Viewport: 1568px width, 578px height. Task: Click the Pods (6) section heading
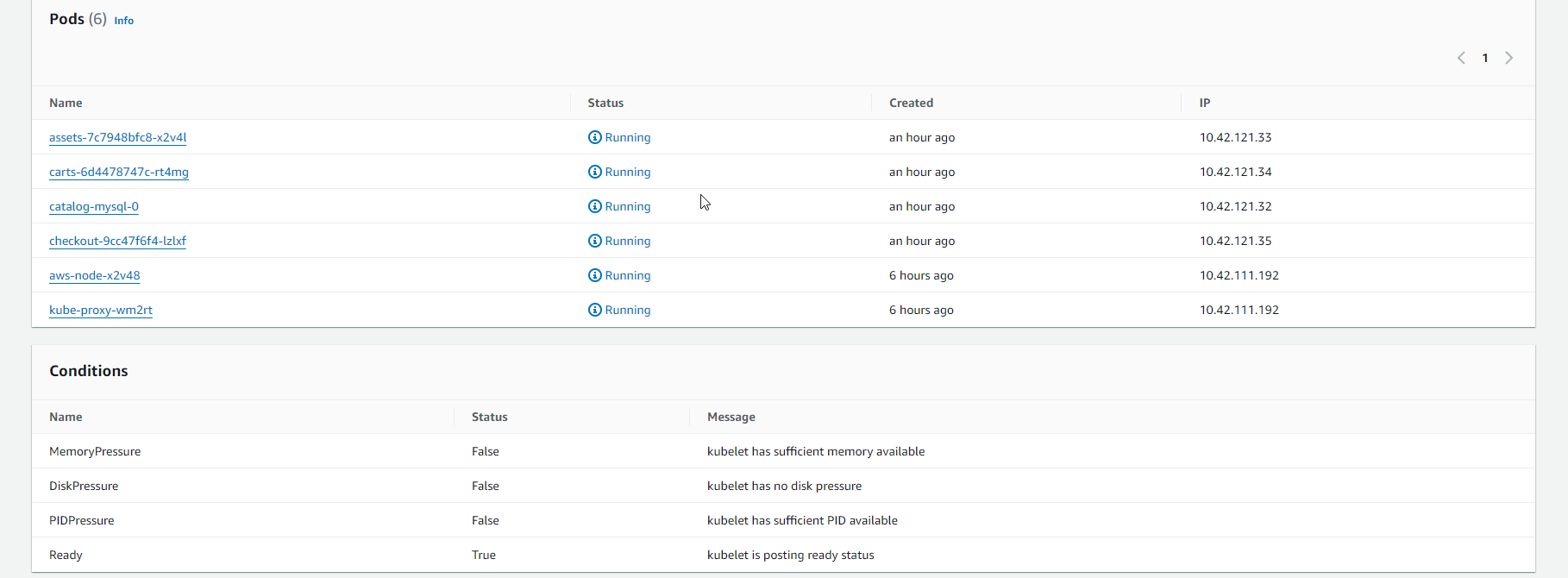[x=78, y=19]
